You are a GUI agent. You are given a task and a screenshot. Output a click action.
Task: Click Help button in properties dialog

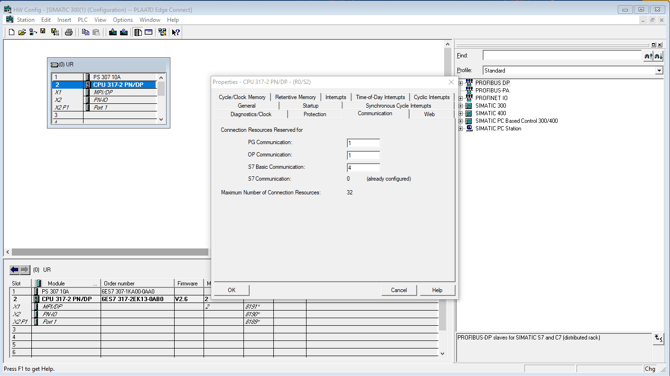coord(437,290)
